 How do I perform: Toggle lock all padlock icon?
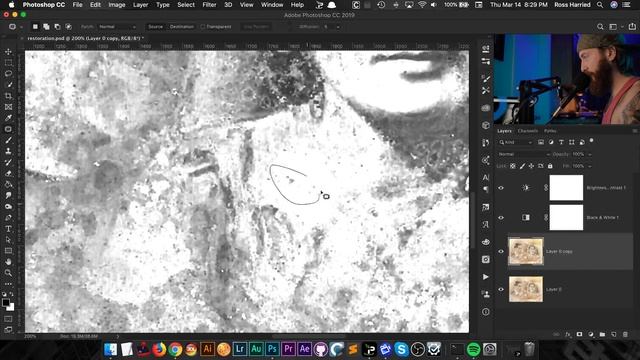550,166
